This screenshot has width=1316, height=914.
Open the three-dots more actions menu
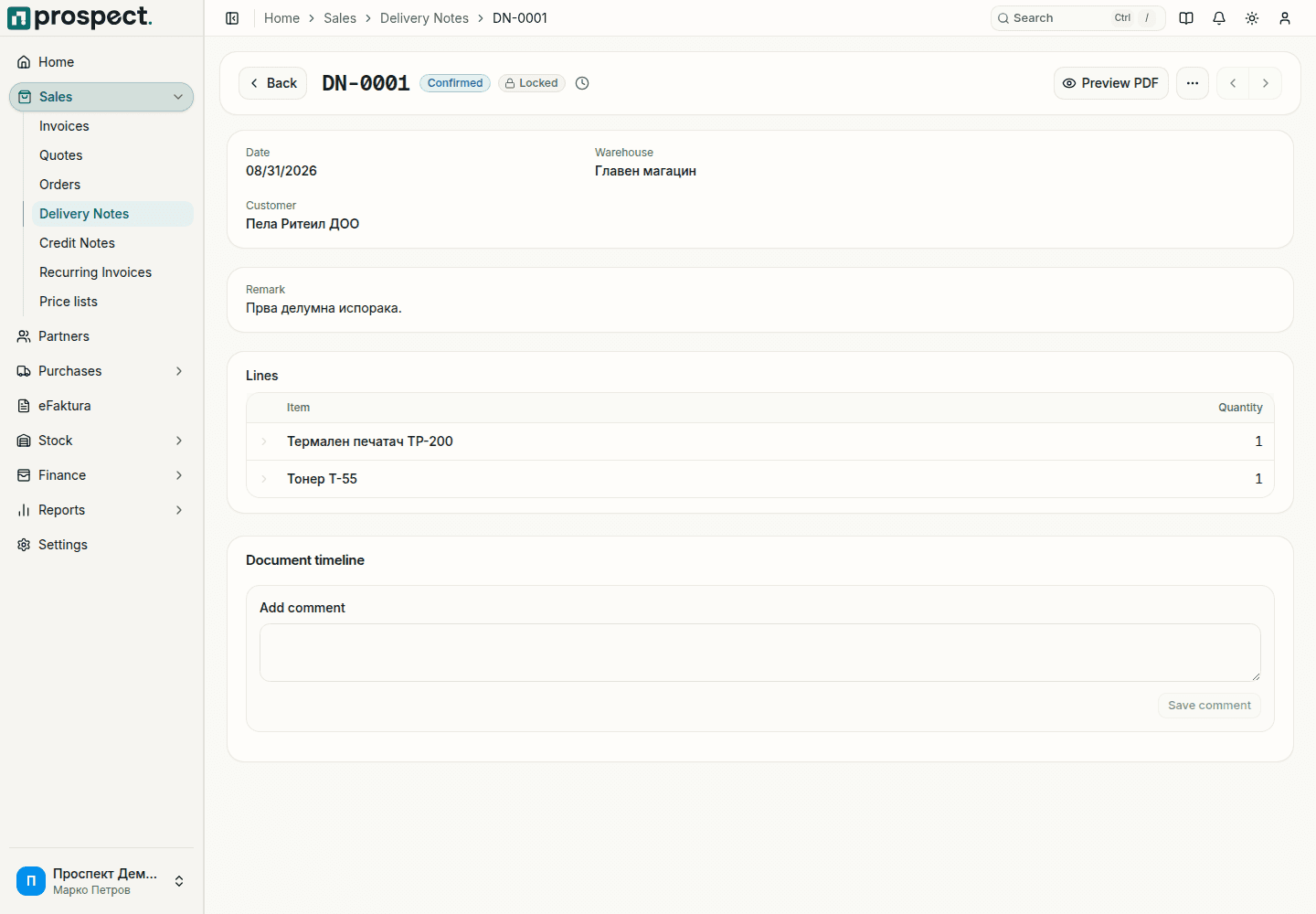(x=1193, y=83)
